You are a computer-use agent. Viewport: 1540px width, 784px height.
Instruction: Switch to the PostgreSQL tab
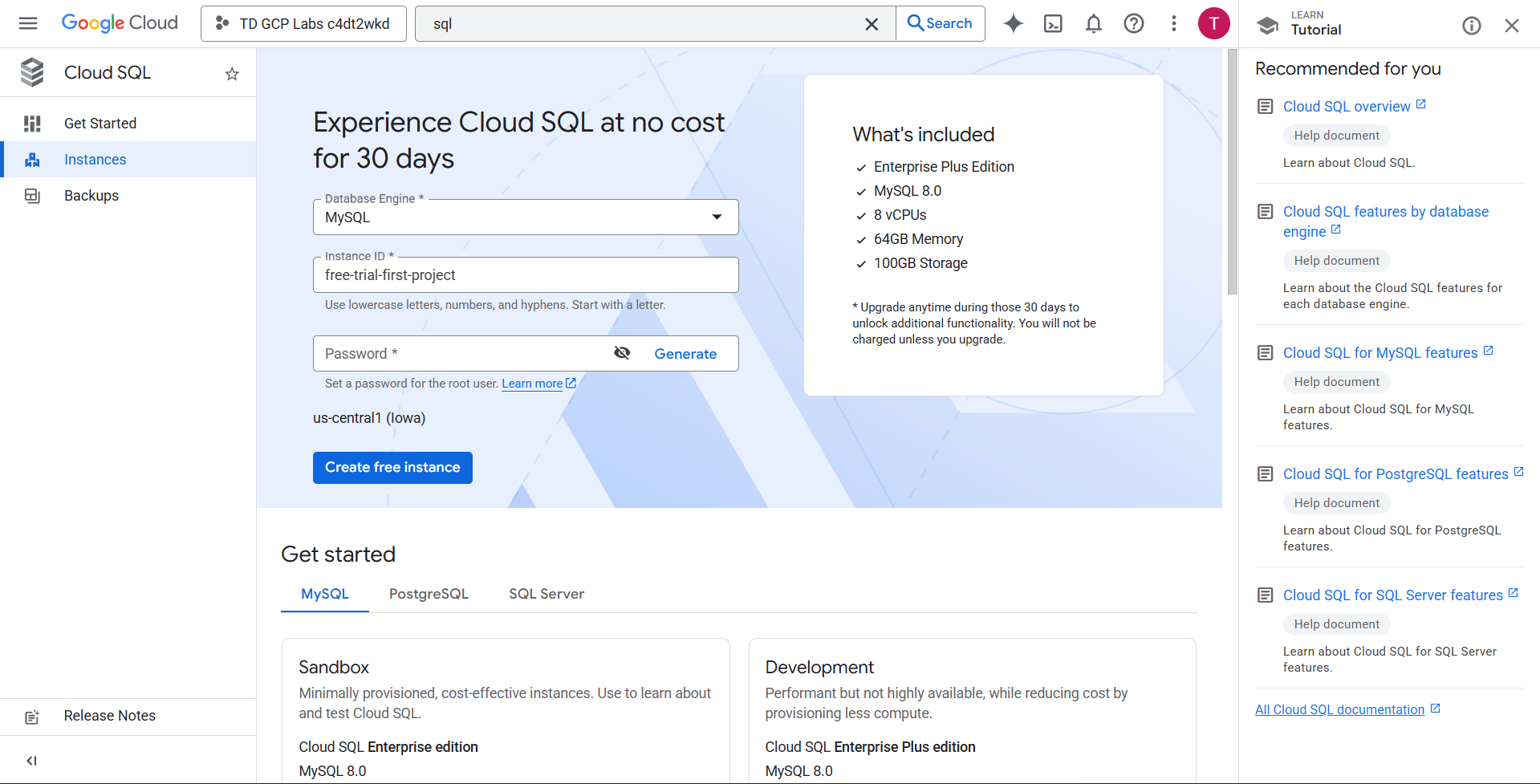[429, 594]
